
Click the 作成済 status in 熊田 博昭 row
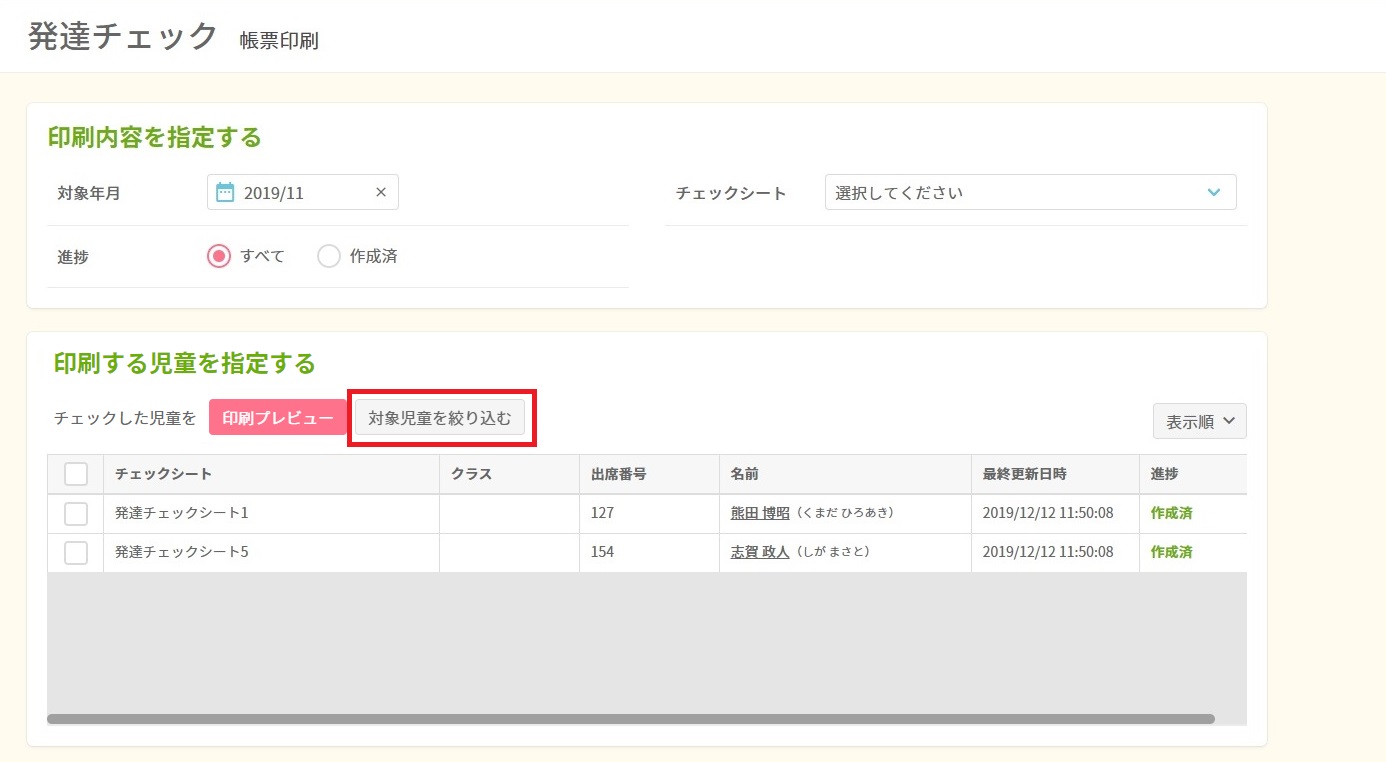tap(1171, 513)
